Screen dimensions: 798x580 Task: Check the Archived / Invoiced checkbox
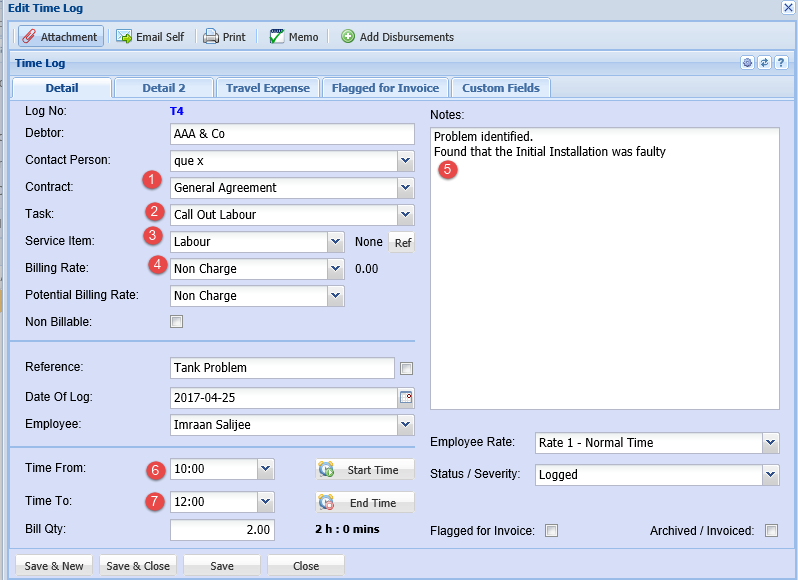click(771, 531)
